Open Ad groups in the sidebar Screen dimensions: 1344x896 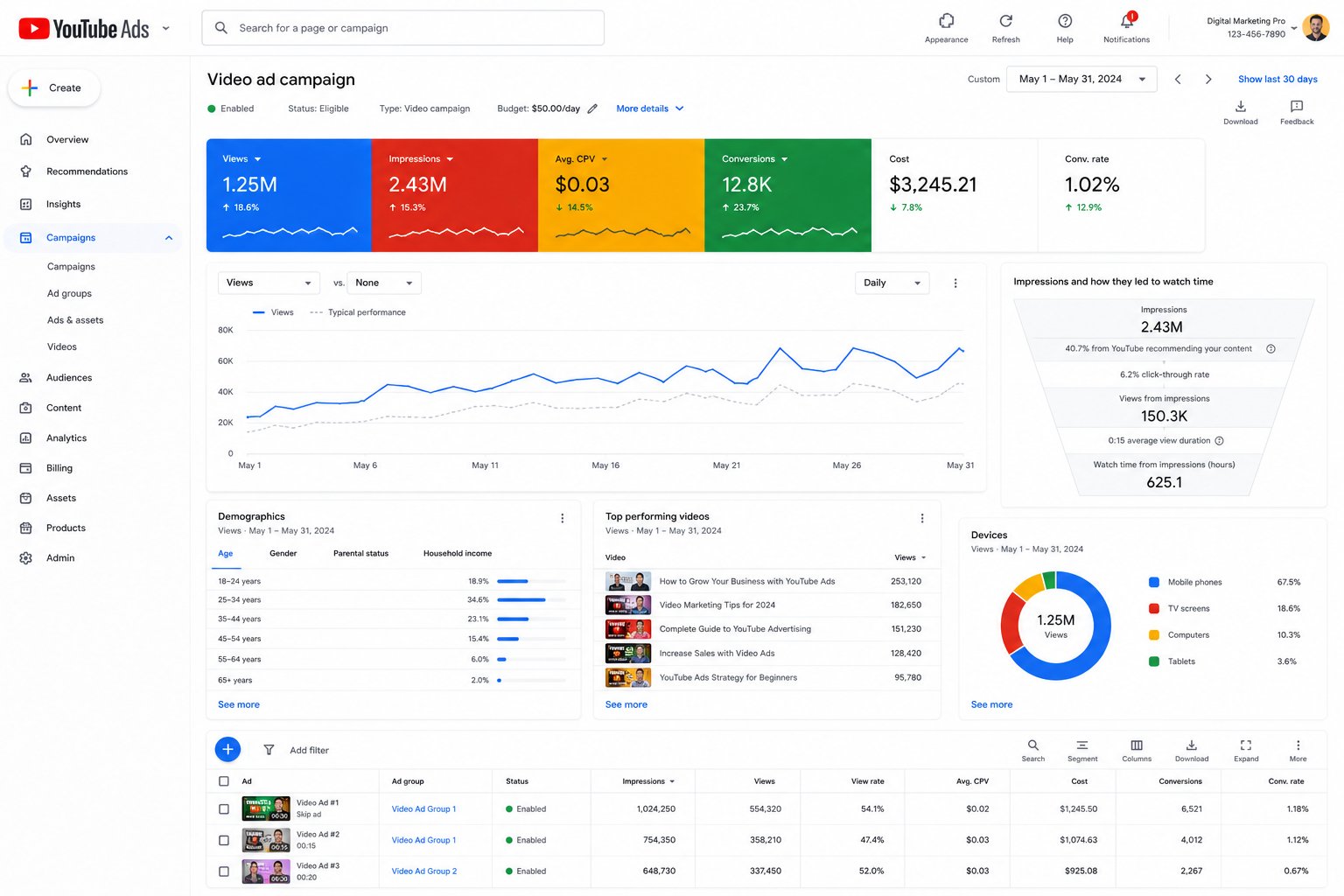[x=69, y=294]
